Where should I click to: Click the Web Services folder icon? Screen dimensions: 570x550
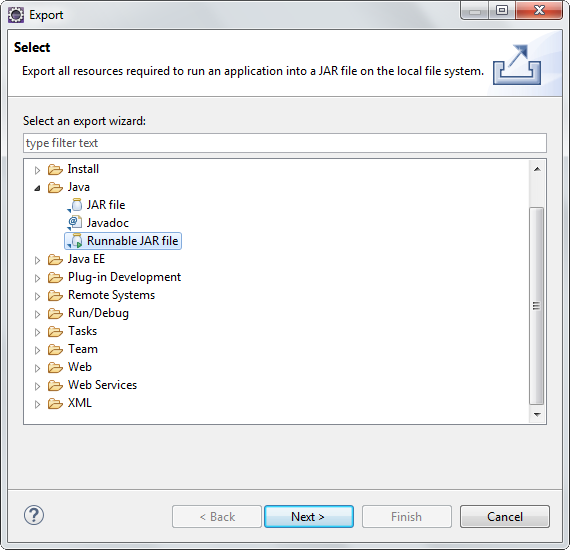pyautogui.click(x=55, y=385)
